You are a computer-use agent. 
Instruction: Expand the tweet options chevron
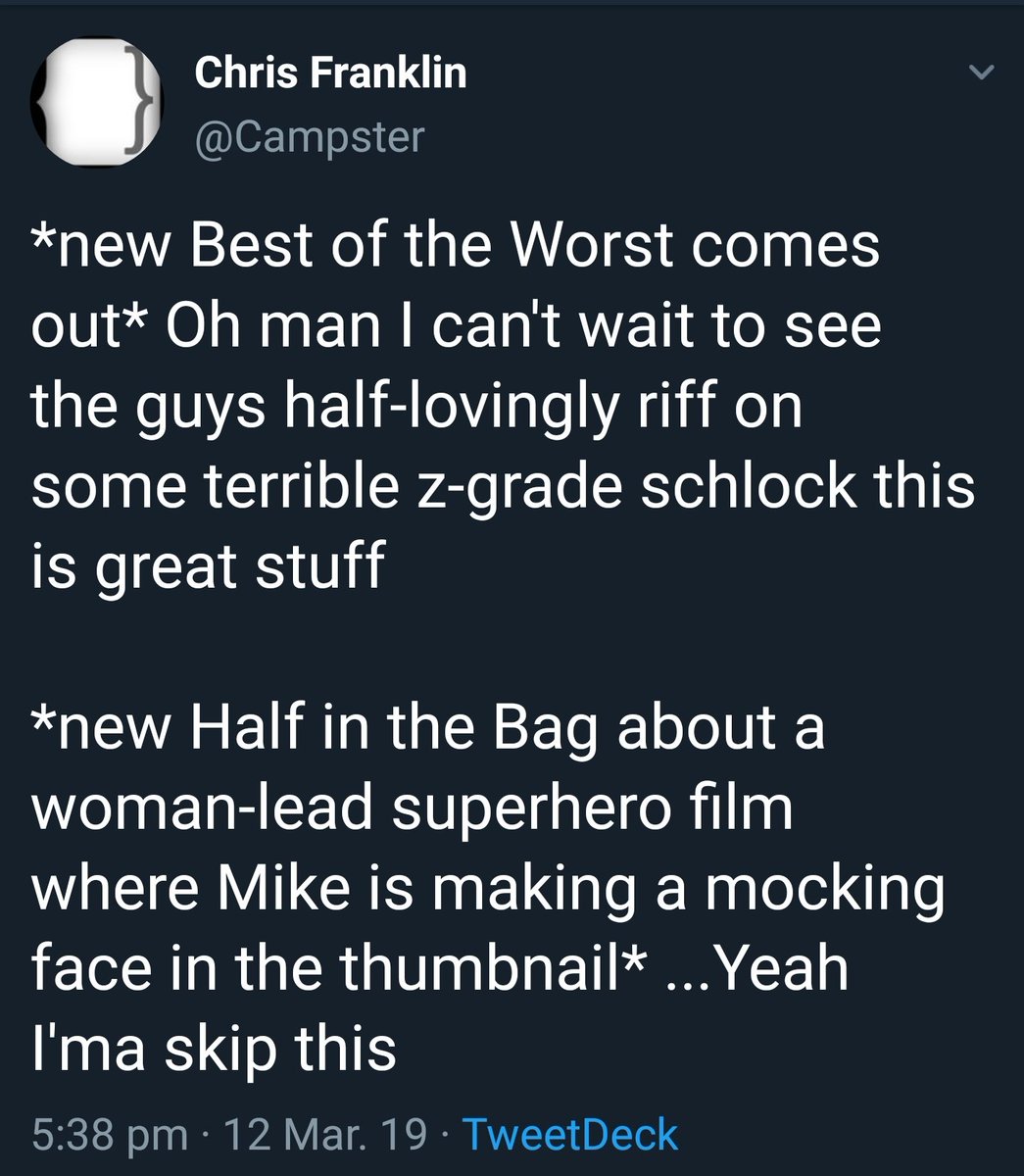click(982, 73)
